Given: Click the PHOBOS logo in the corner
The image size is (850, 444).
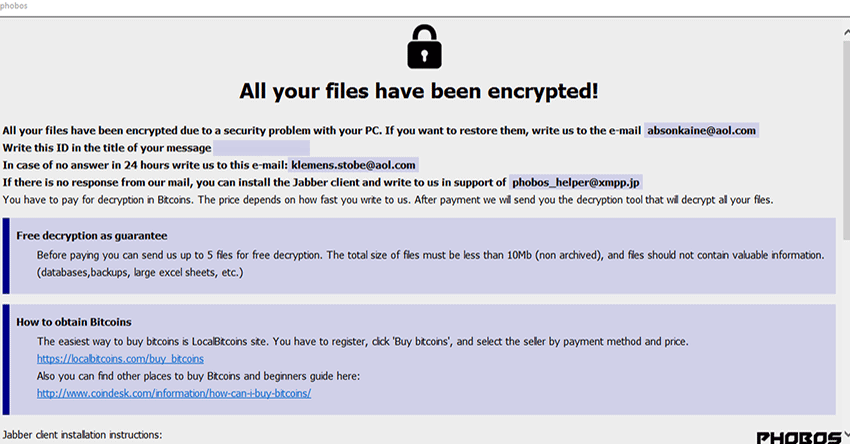Looking at the screenshot, I should pyautogui.click(x=799, y=437).
